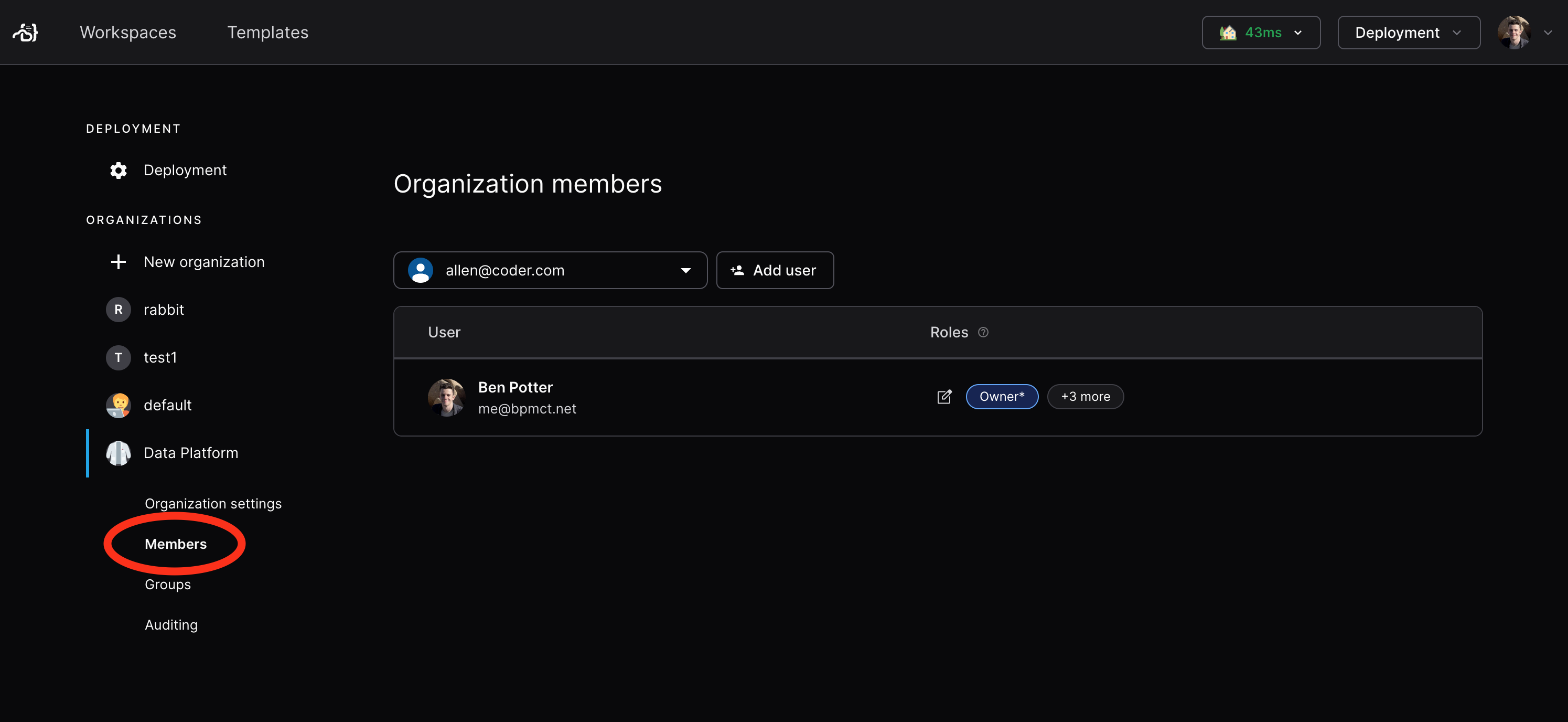Click the default organization emoji icon
Screen dimensions: 1568x722
click(118, 405)
